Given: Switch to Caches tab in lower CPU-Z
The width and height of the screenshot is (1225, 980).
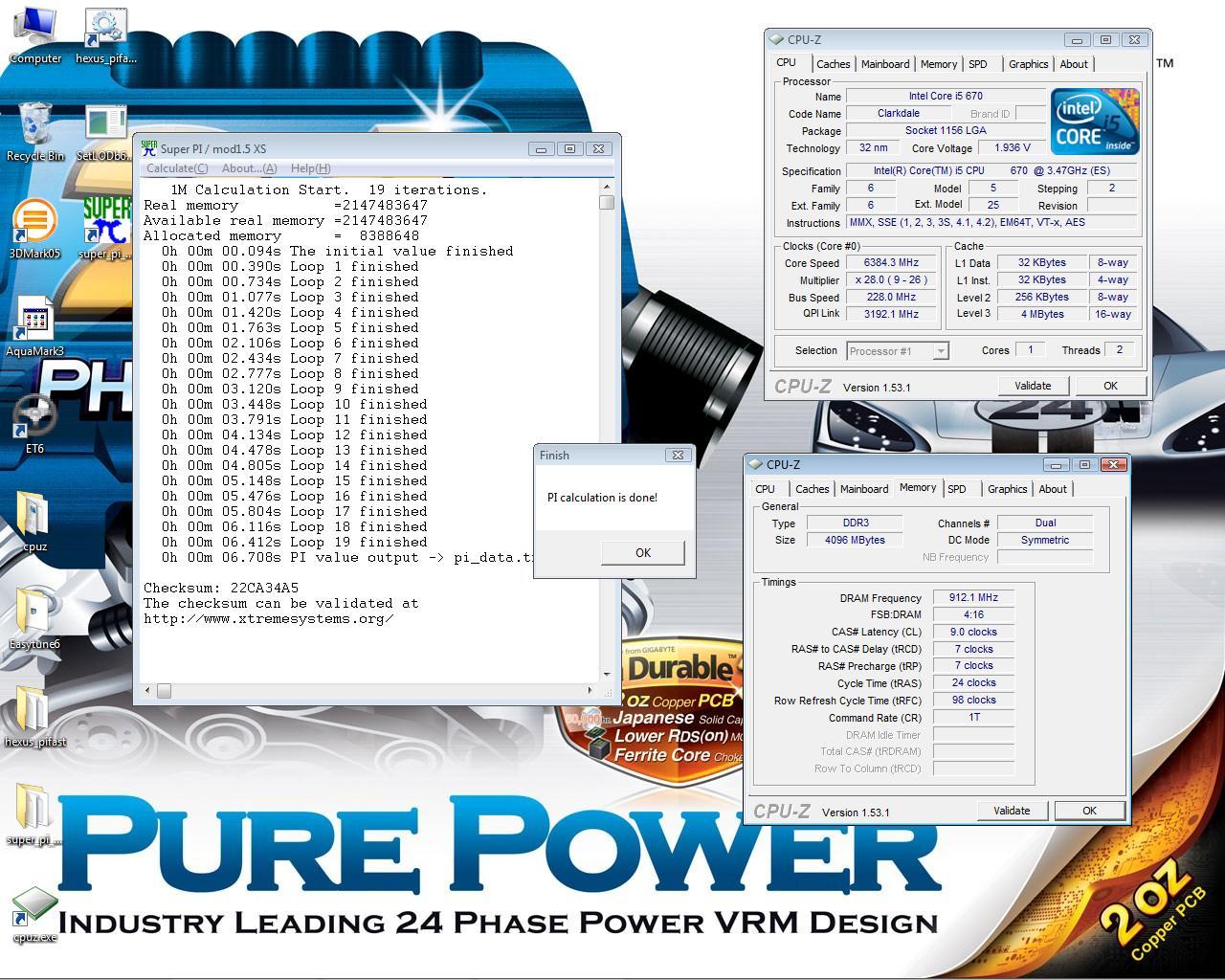Looking at the screenshot, I should pyautogui.click(x=812, y=489).
